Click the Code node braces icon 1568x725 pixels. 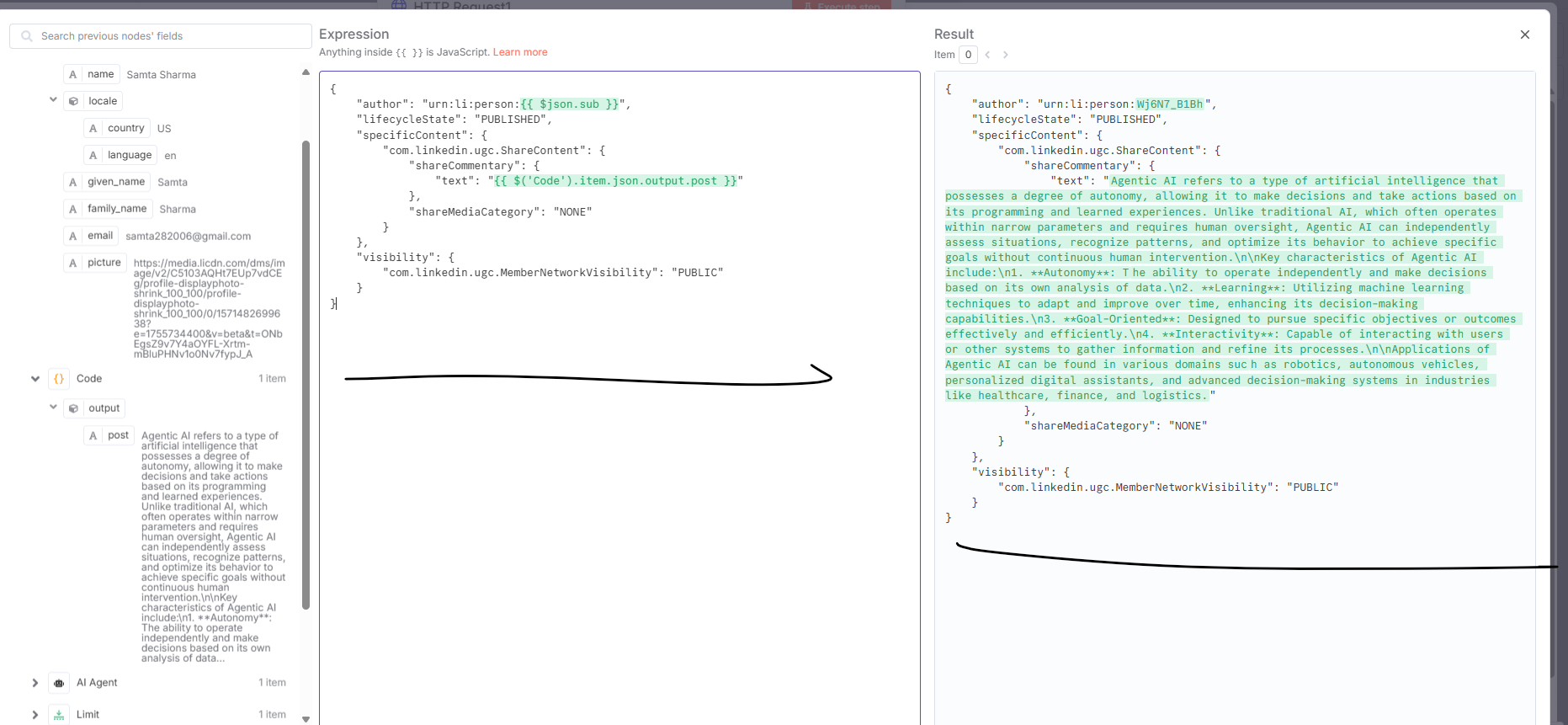point(59,379)
